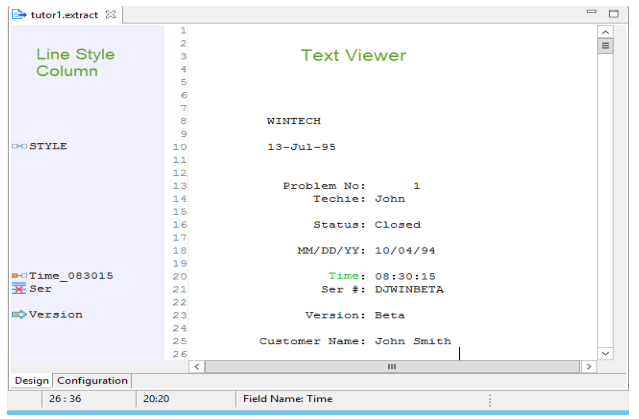Select the Time_083015 field icon
Image resolution: width=639 pixels, height=419 pixels.
click(18, 276)
